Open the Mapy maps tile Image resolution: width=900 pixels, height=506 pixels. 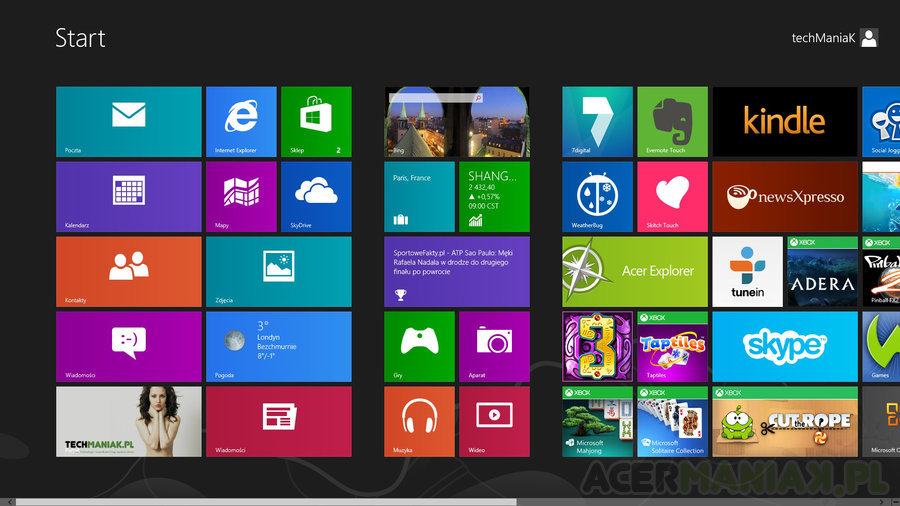[x=241, y=197]
